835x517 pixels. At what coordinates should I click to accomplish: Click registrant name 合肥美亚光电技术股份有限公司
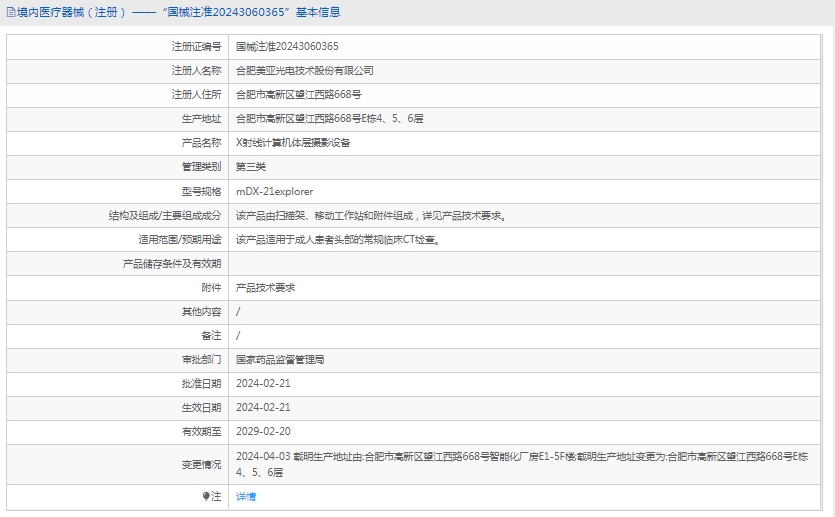tap(304, 71)
